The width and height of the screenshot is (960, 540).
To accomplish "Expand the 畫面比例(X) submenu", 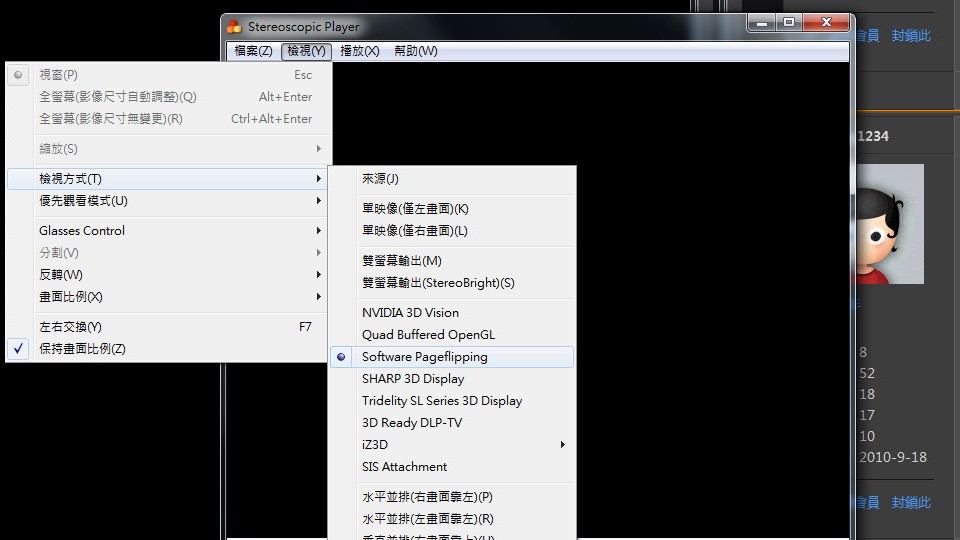I will click(x=169, y=297).
